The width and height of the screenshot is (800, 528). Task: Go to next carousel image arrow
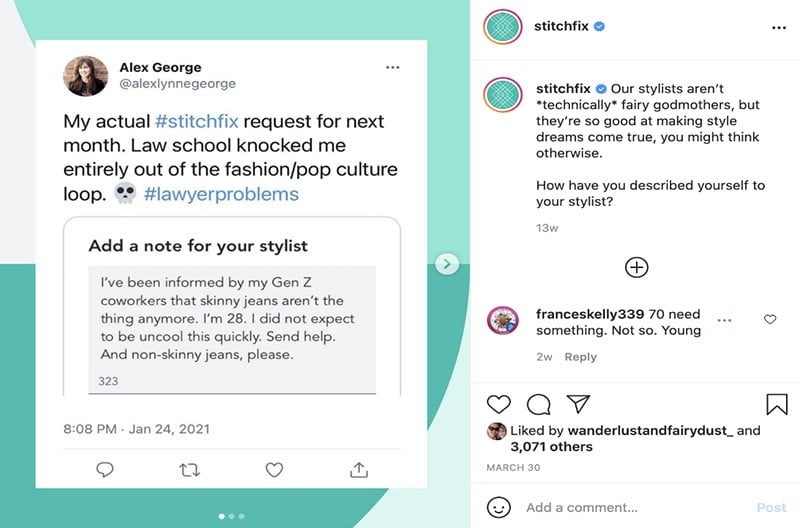pos(447,264)
